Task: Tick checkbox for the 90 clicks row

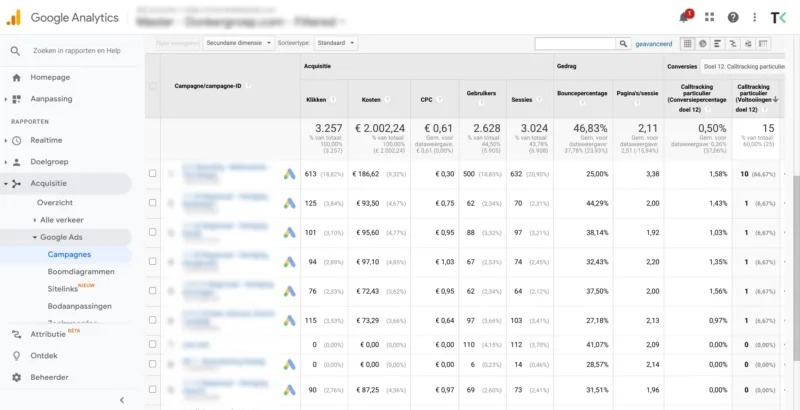Action: 153,389
